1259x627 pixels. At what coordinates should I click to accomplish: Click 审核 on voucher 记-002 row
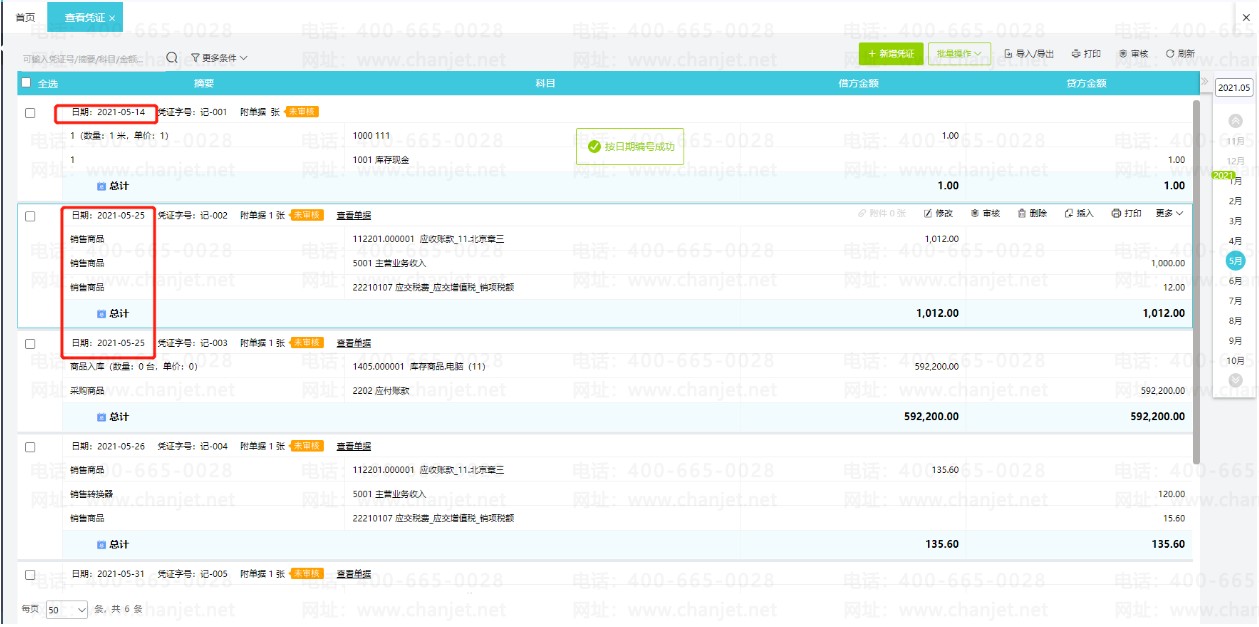pos(985,214)
